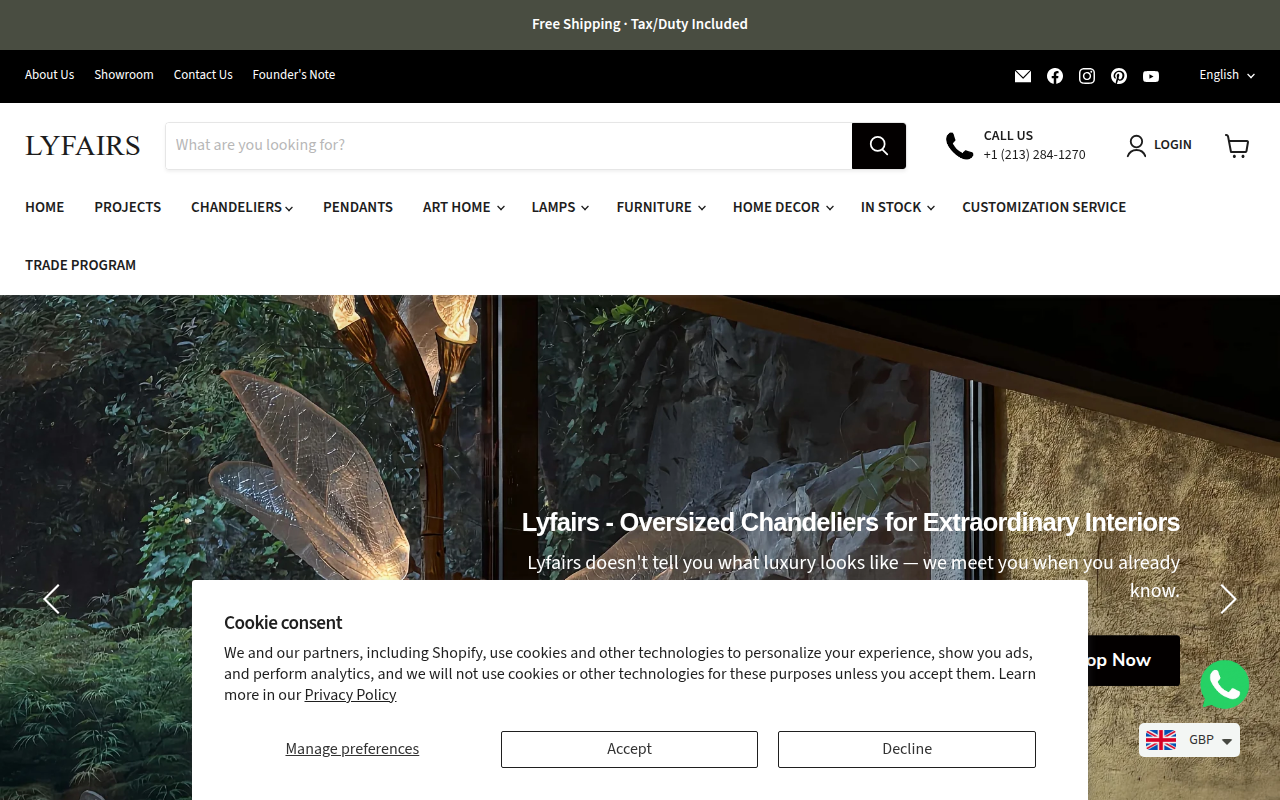This screenshot has width=1280, height=800.
Task: Click the login user icon
Action: click(x=1136, y=146)
